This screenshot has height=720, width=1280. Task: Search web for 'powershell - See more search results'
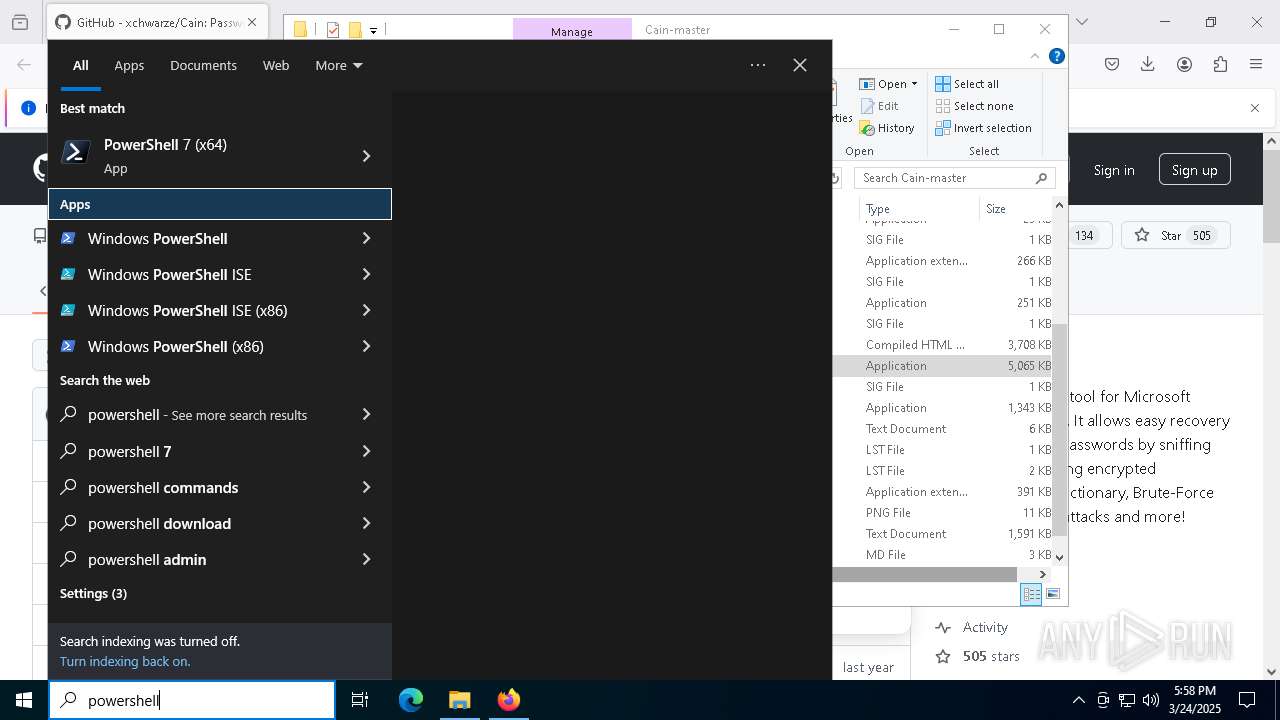pos(195,414)
